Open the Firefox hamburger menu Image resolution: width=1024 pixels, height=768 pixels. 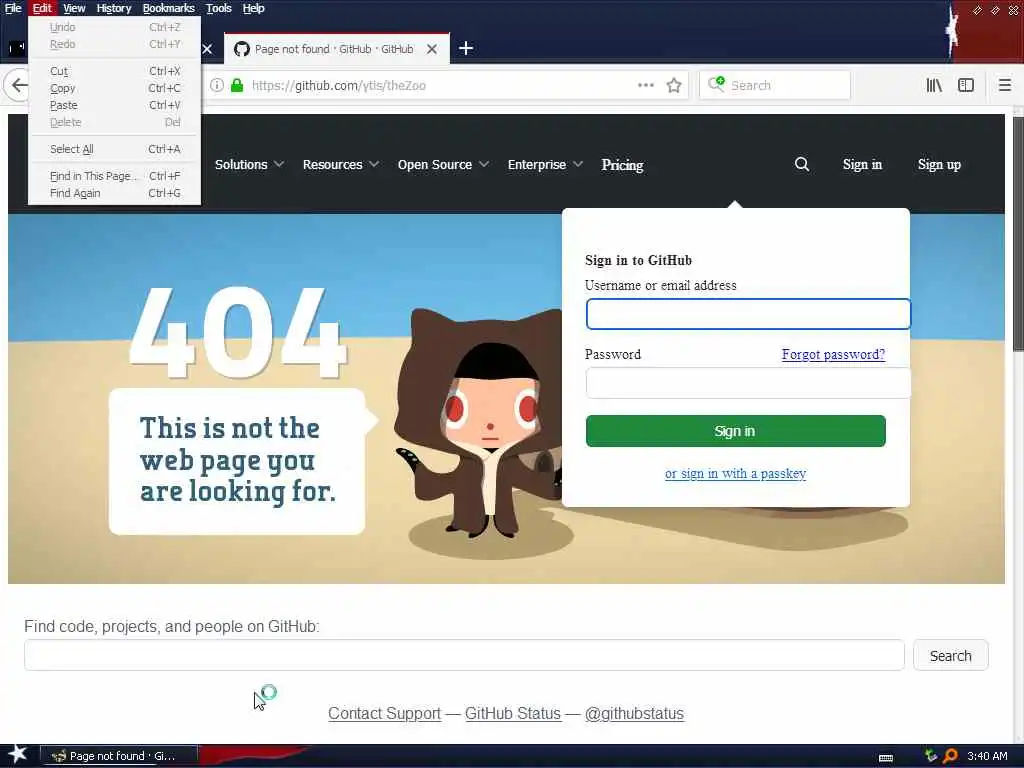coord(1004,85)
